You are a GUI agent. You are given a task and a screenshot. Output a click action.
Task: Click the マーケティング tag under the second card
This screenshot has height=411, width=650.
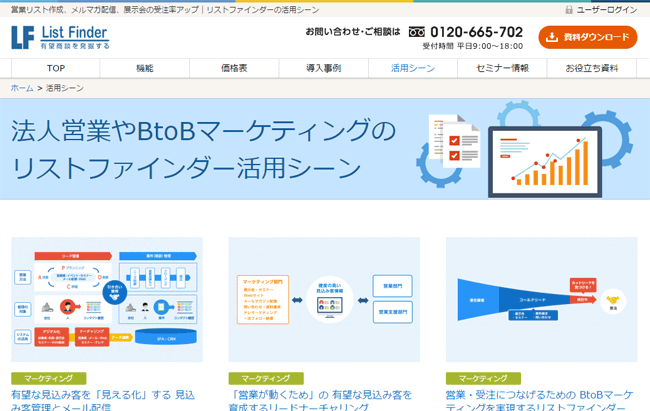point(266,378)
